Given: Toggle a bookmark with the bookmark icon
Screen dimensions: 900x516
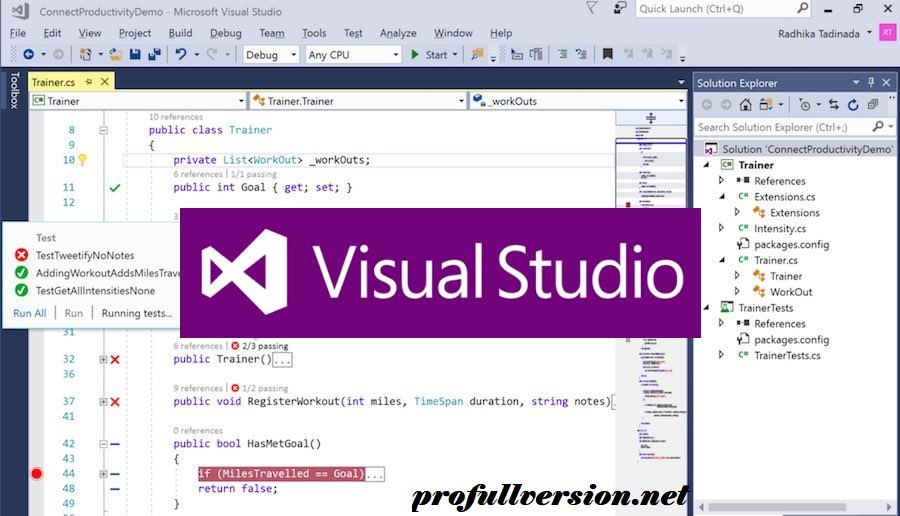Looking at the screenshot, I should point(607,54).
